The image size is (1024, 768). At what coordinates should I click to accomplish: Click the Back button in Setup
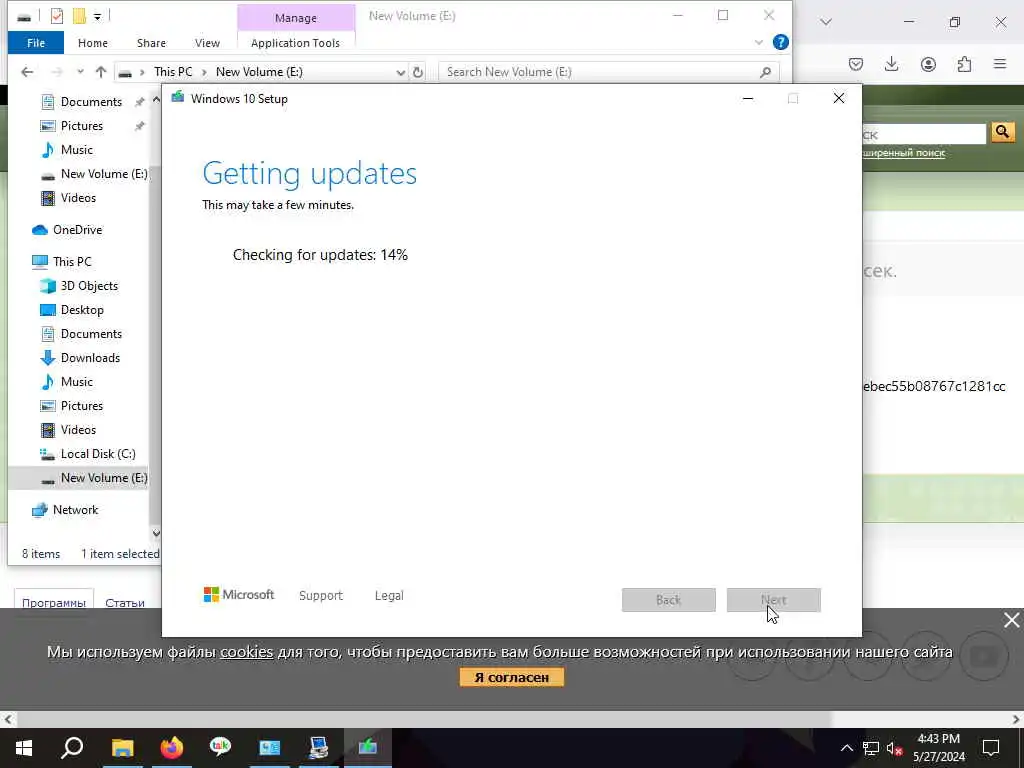pyautogui.click(x=669, y=600)
